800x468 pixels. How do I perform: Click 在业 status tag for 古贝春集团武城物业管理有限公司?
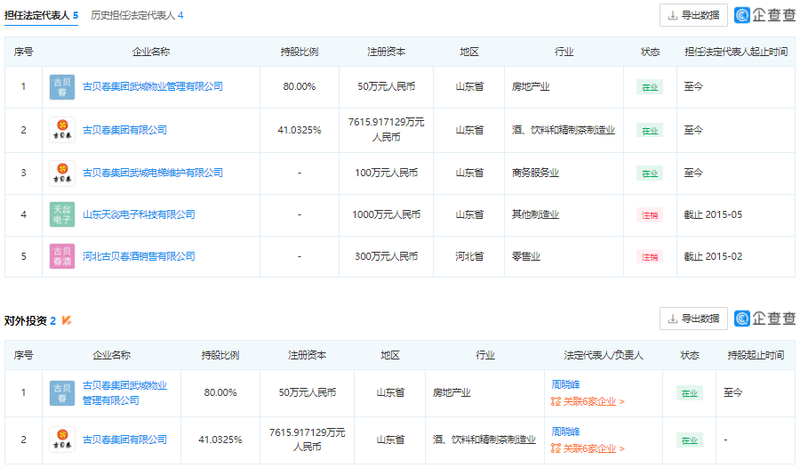coord(649,87)
